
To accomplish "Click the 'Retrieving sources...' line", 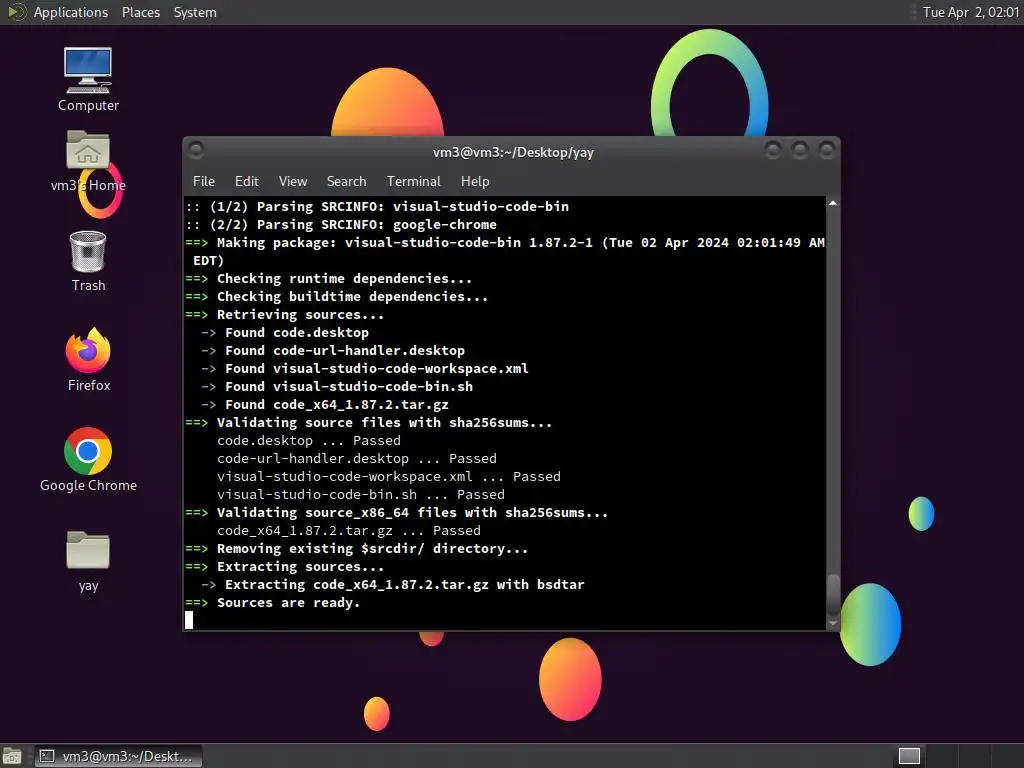I will click(285, 315).
